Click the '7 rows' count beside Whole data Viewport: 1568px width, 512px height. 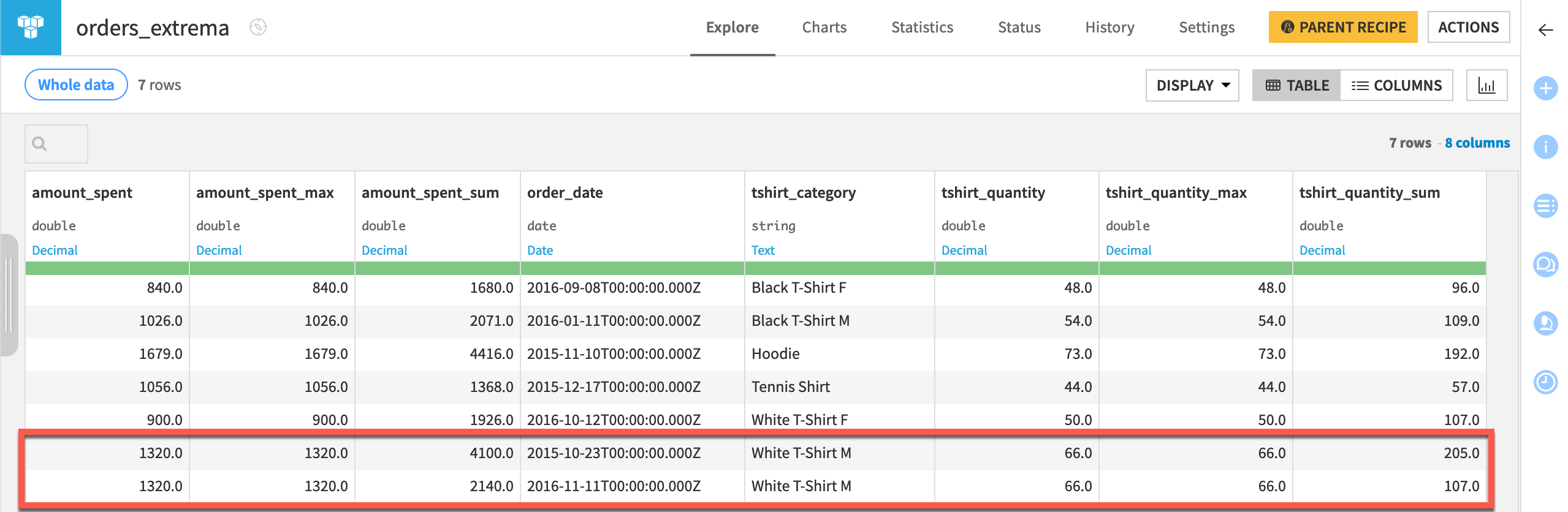coord(159,85)
